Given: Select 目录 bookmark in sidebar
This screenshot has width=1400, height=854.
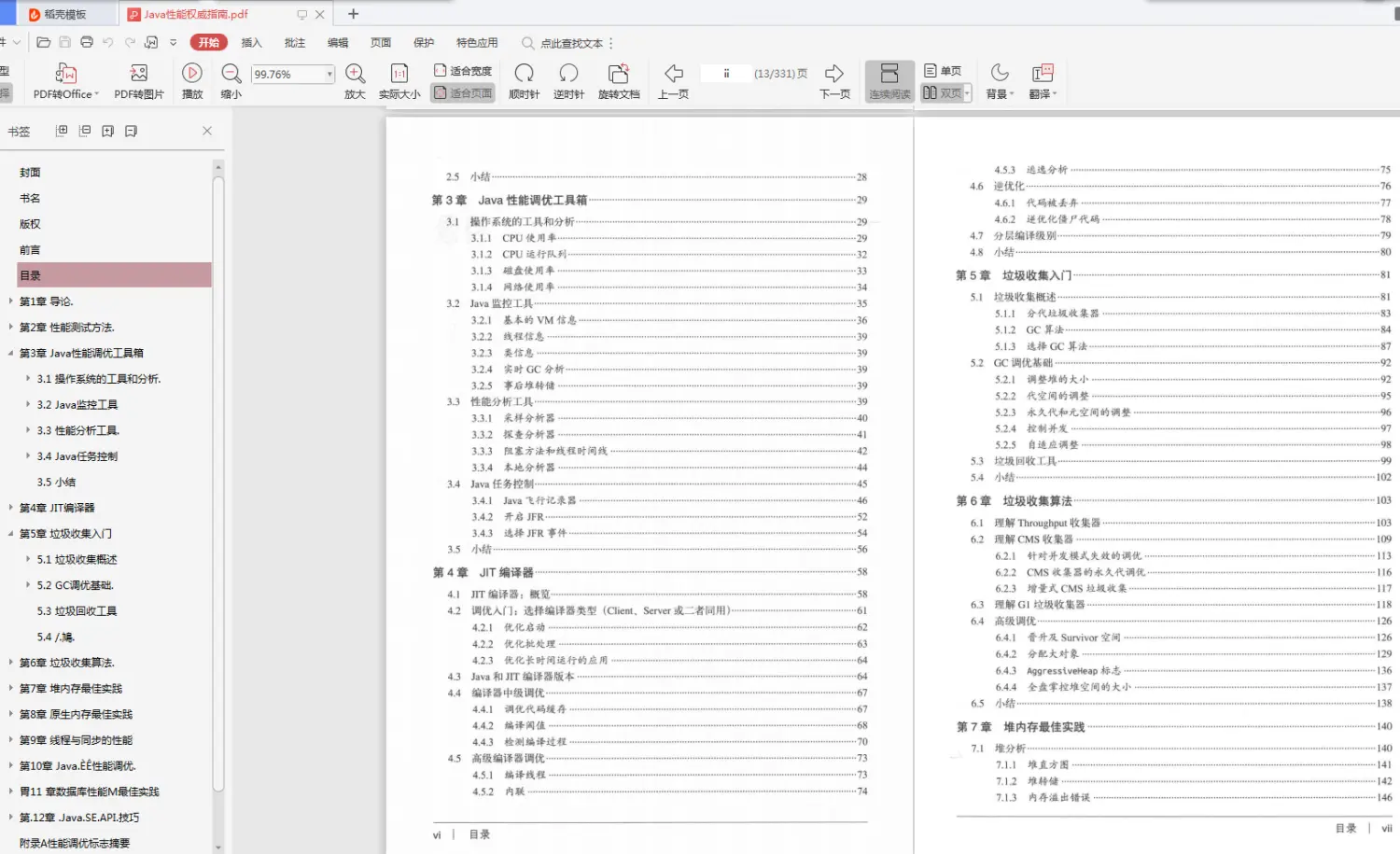Looking at the screenshot, I should coord(115,275).
